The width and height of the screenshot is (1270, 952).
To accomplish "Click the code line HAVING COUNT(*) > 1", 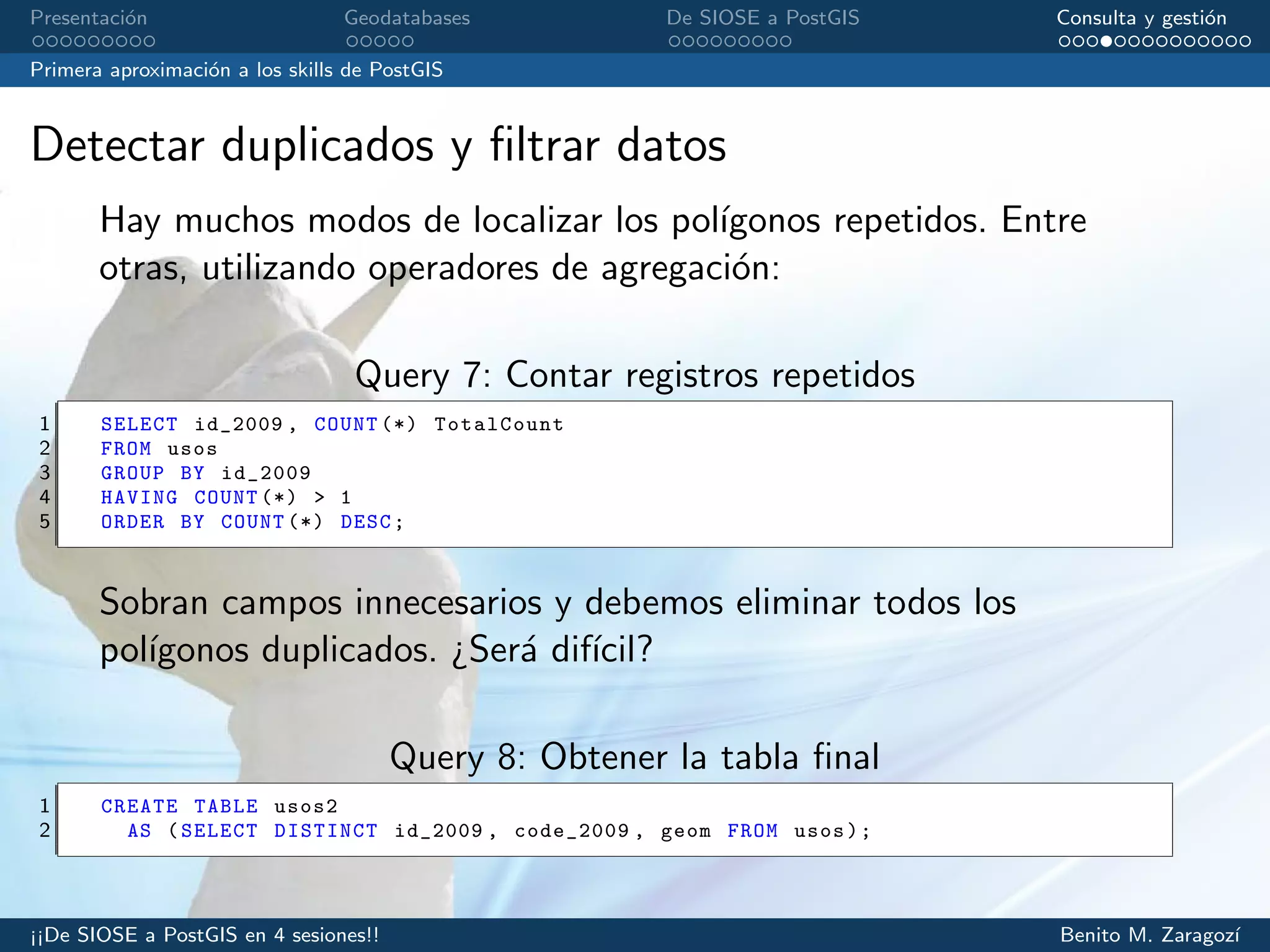I will tap(226, 497).
